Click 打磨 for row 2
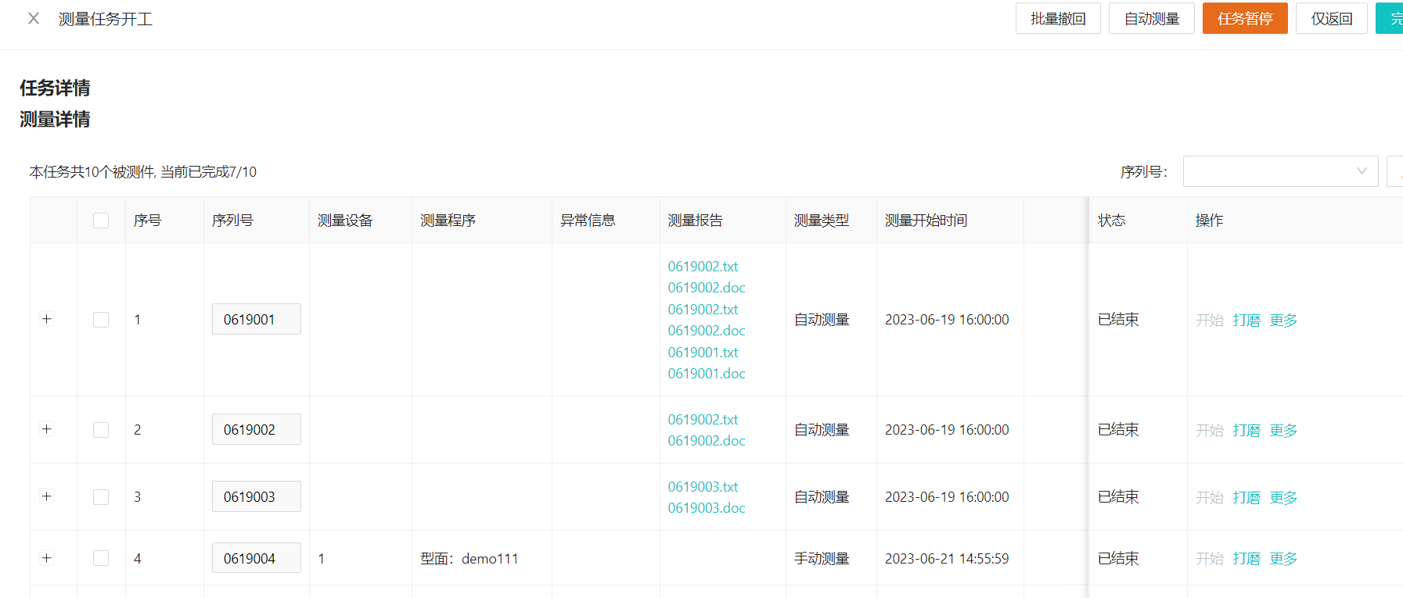This screenshot has width=1403, height=598. [1246, 431]
